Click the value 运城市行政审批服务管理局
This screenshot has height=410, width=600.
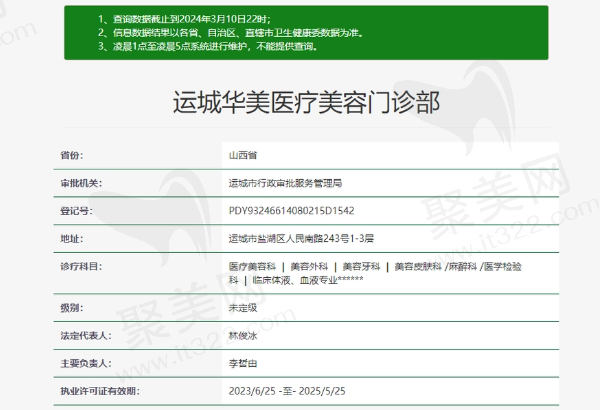point(285,183)
